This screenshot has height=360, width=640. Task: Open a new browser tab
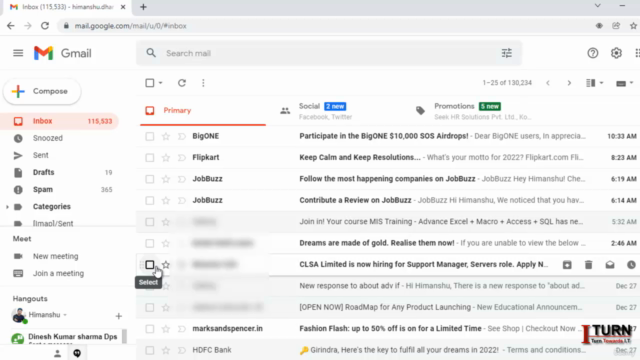point(143,7)
